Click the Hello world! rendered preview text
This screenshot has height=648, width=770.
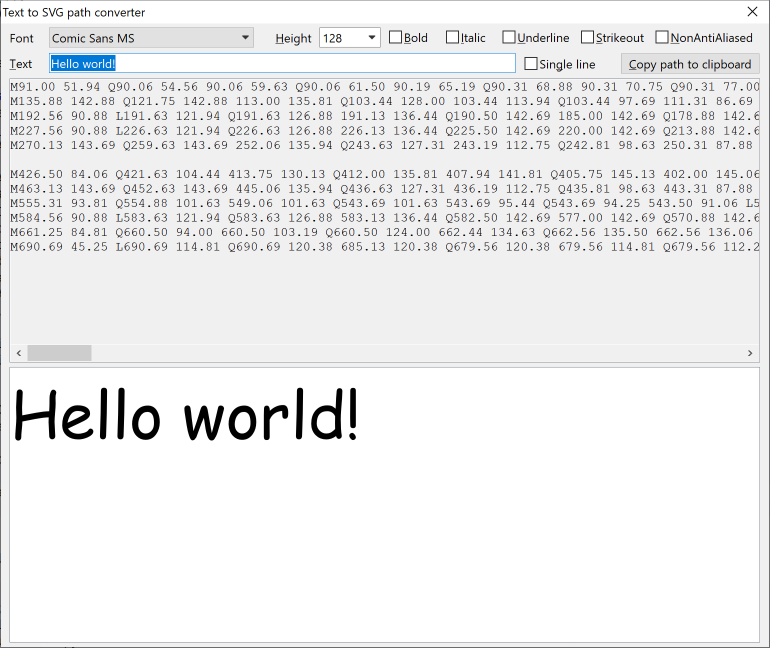pyautogui.click(x=186, y=416)
